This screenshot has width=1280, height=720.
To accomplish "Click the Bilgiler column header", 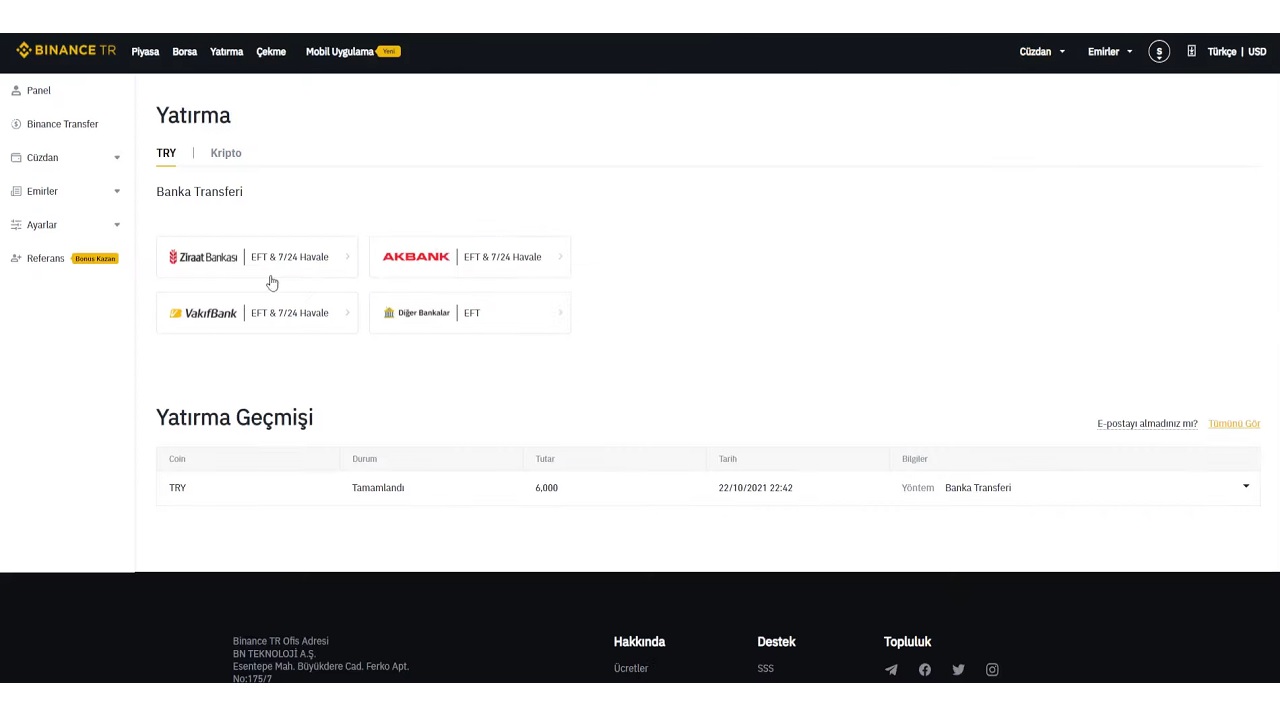I will click(915, 459).
